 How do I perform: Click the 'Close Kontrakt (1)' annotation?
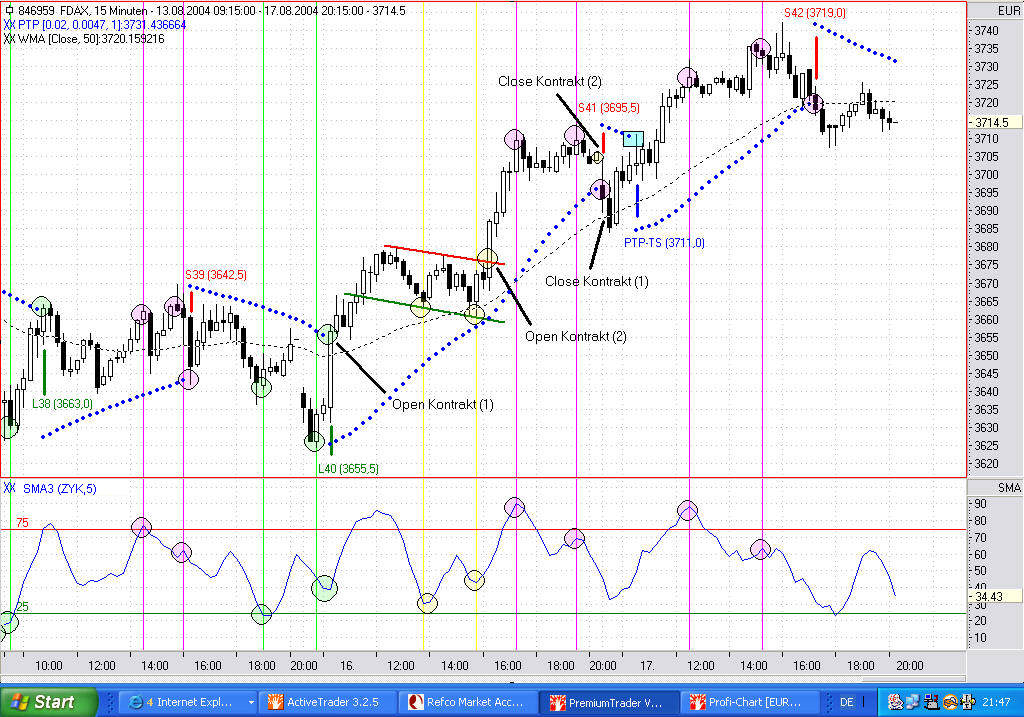coord(596,281)
